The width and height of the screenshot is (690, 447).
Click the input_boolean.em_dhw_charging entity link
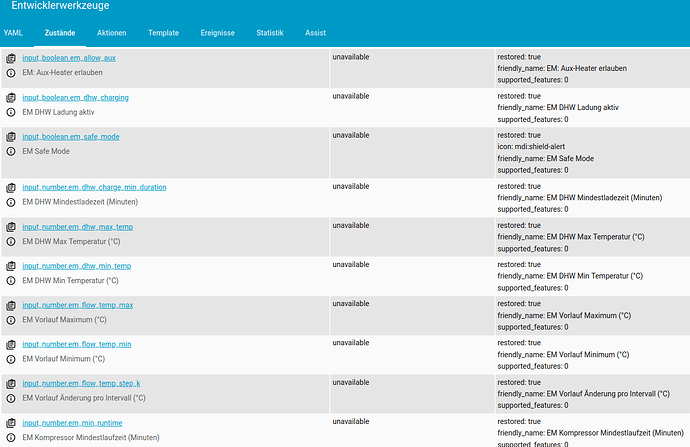point(75,98)
